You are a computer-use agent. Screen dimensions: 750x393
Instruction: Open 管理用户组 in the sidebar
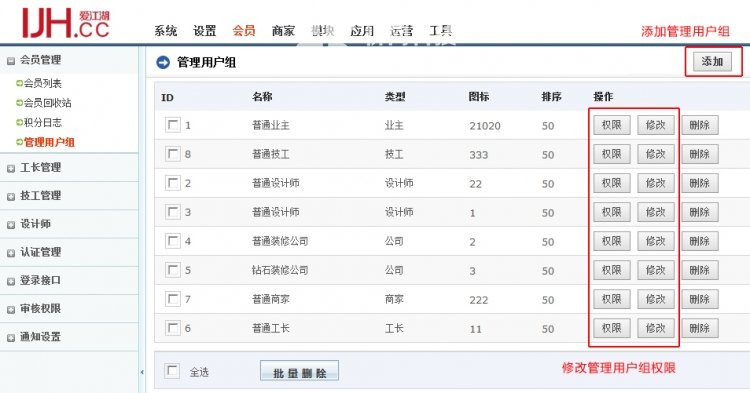coord(49,142)
